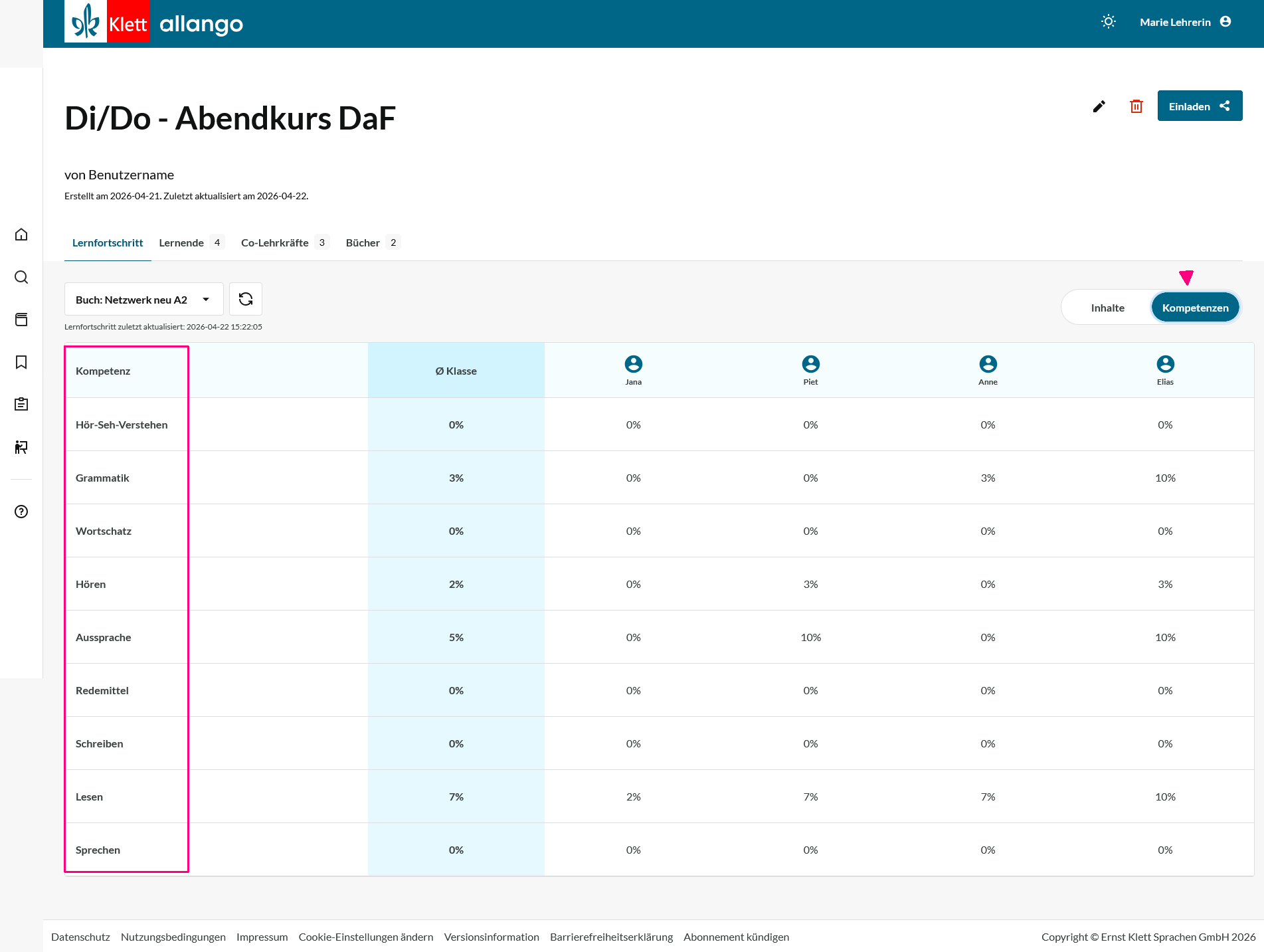This screenshot has width=1264, height=952.
Task: Select the Wortschatz row label
Action: 104,531
